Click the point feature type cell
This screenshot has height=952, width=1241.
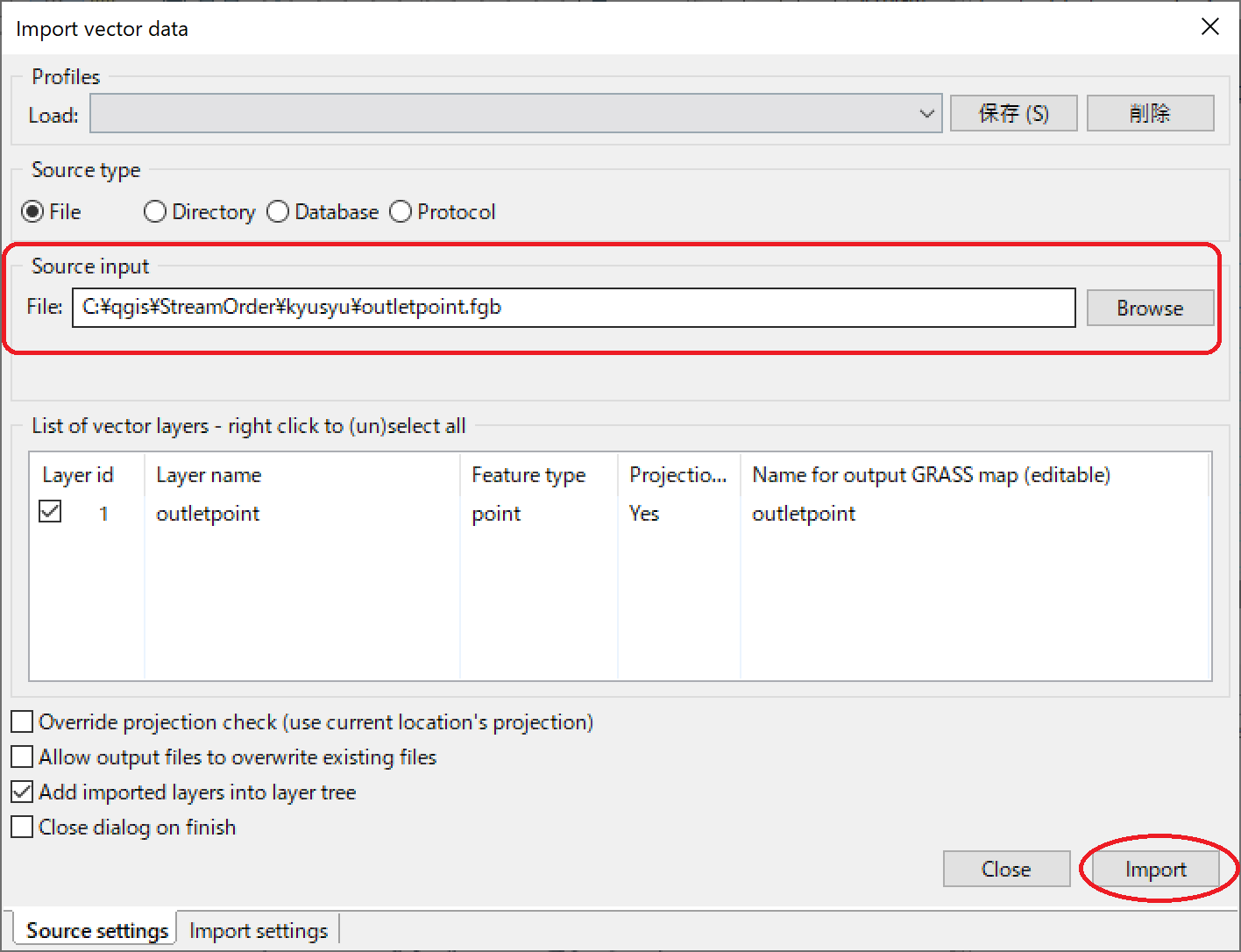tap(496, 514)
